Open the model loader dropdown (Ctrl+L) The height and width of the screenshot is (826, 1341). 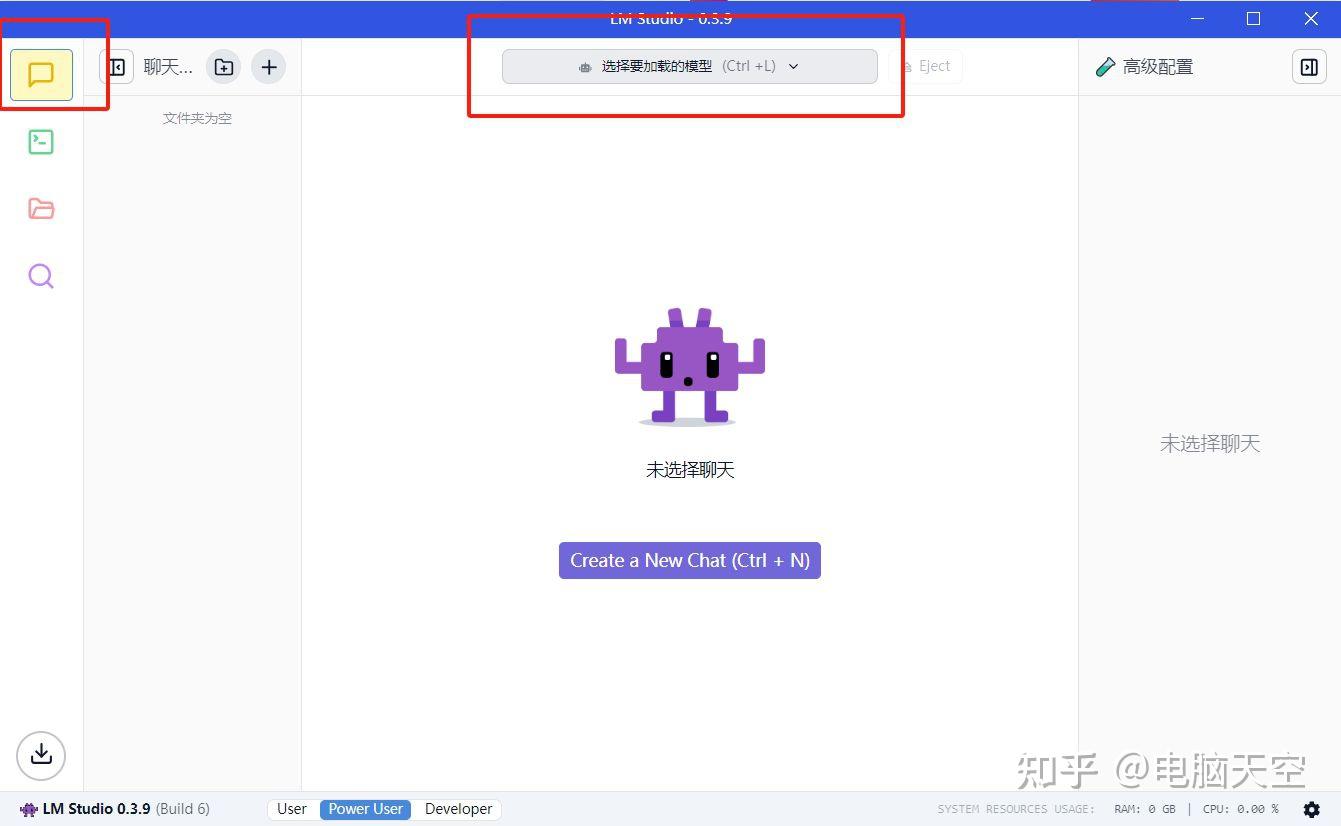click(x=689, y=67)
